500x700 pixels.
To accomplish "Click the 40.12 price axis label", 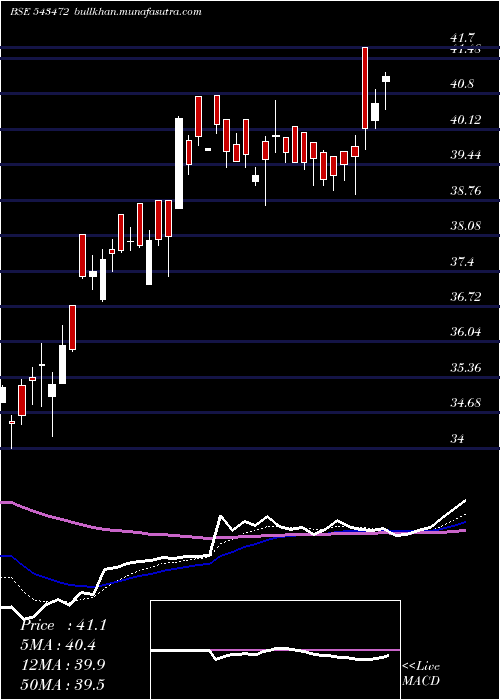I will [x=467, y=120].
